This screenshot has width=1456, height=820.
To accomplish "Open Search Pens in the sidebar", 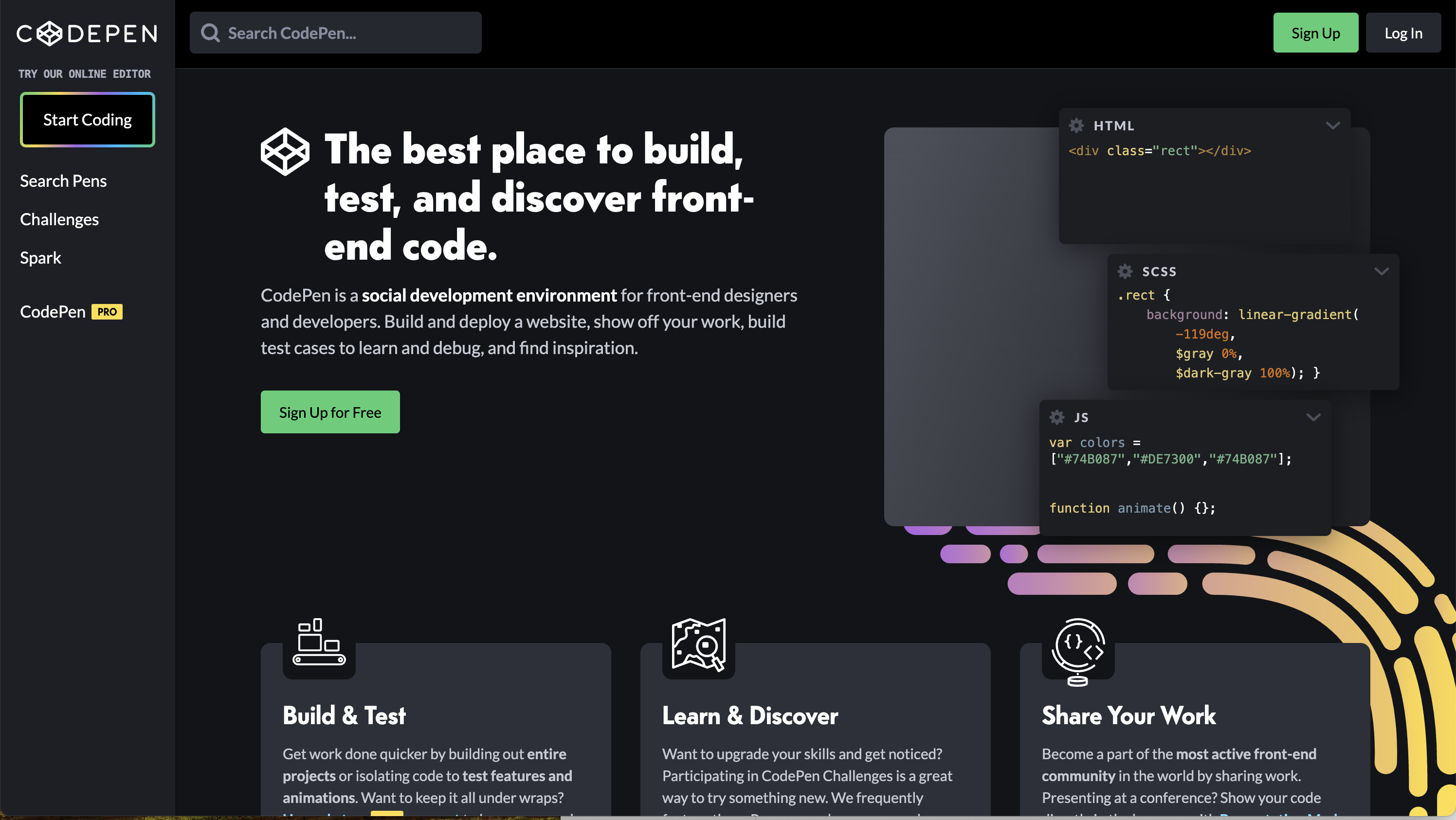I will [63, 181].
